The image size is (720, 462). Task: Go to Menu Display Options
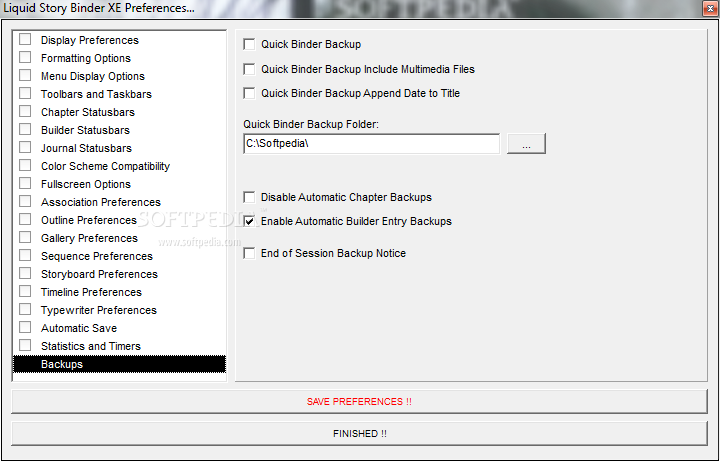pos(93,76)
